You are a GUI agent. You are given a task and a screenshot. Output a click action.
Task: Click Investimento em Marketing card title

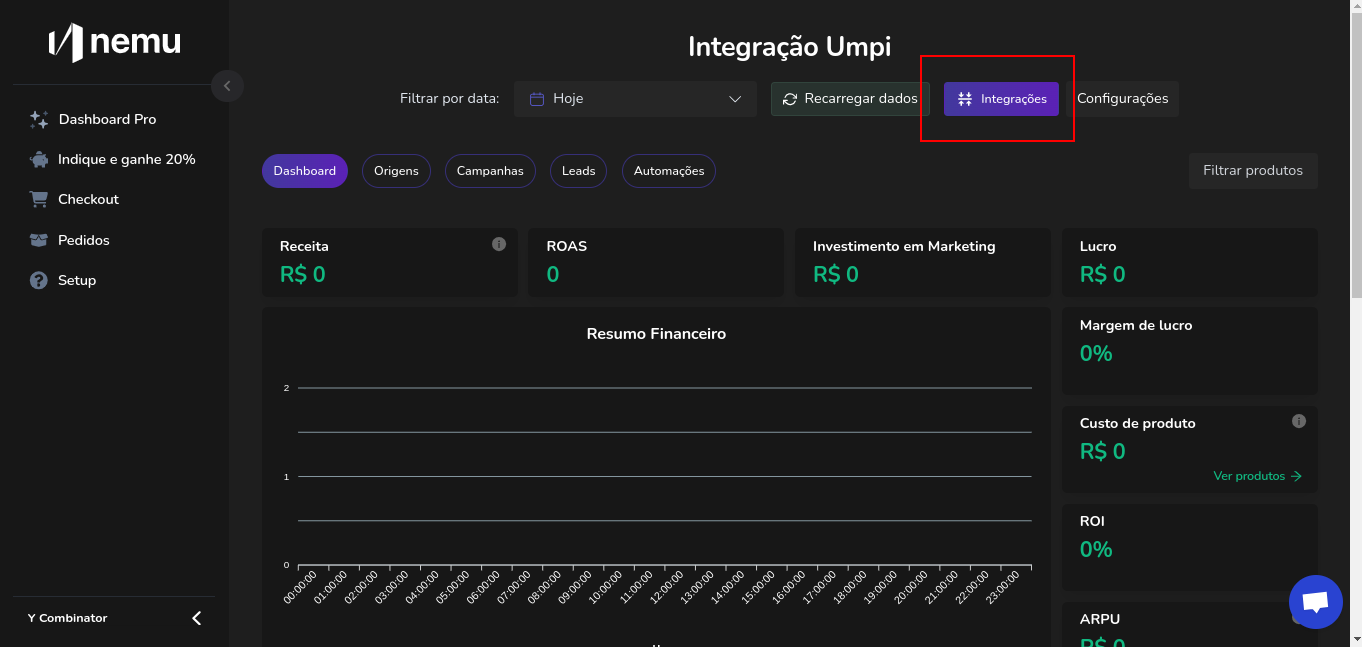point(904,246)
